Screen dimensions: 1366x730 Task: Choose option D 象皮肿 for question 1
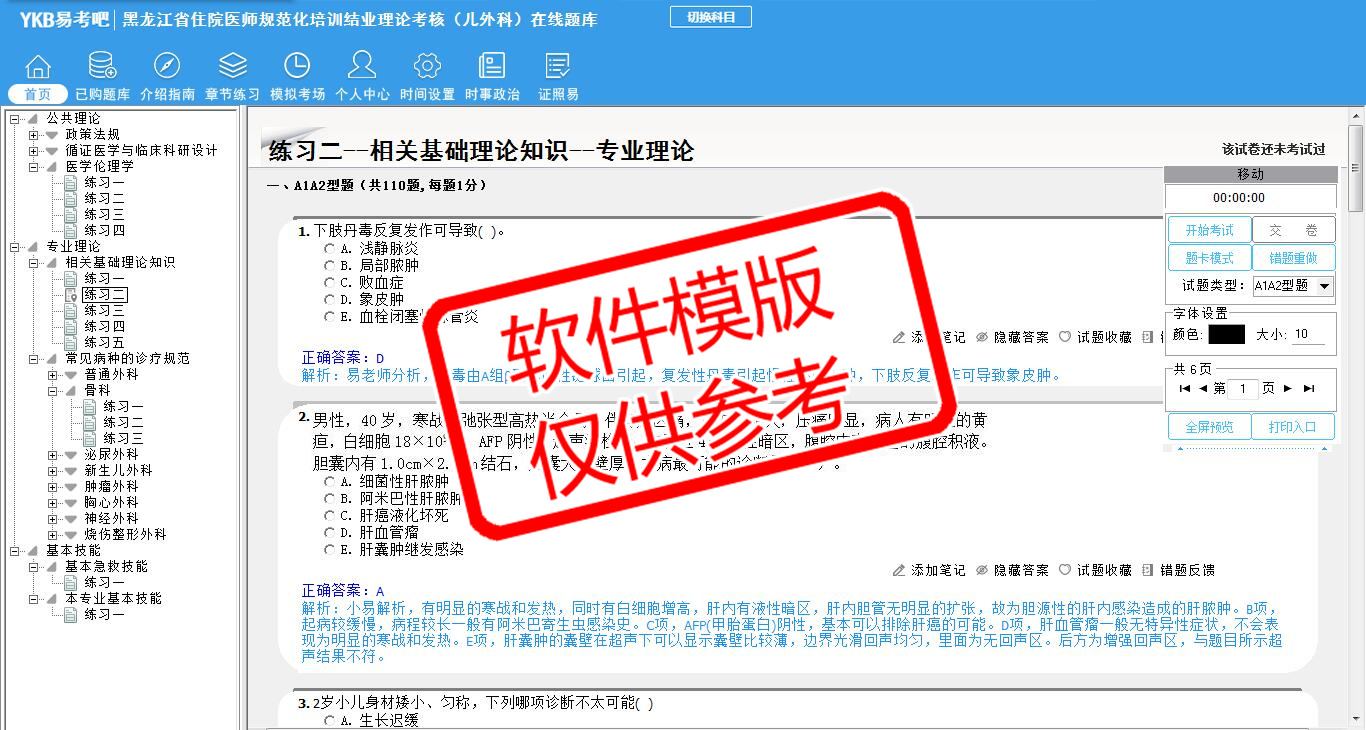(x=329, y=299)
